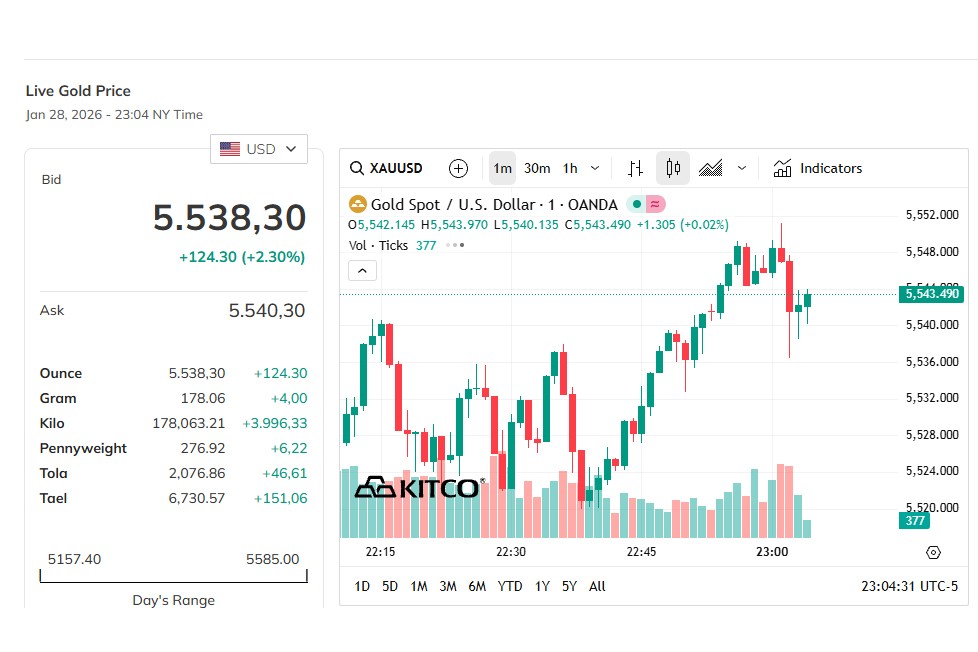Select the 5D date range
The width and height of the screenshot is (978, 652).
click(390, 586)
